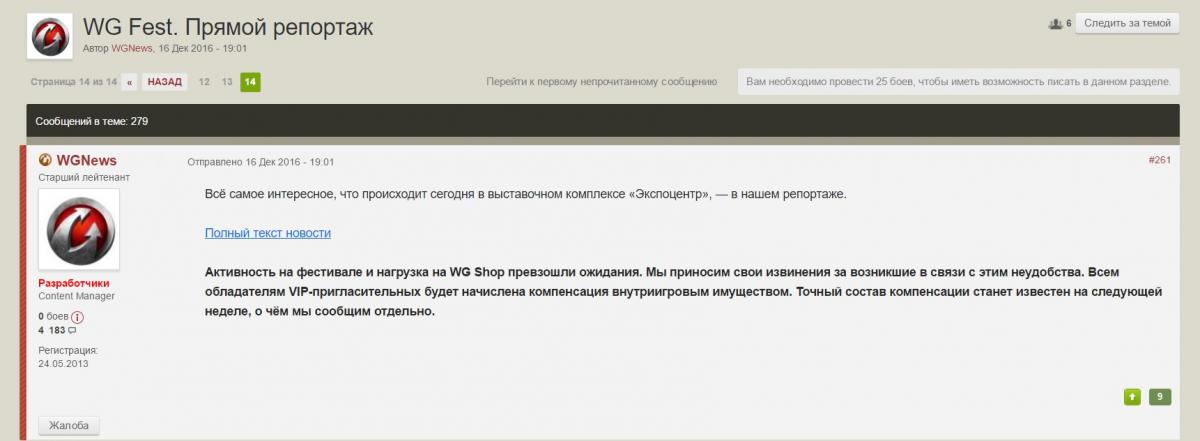1200x441 pixels.
Task: Go to the first page with the « arrow
Action: (x=130, y=82)
